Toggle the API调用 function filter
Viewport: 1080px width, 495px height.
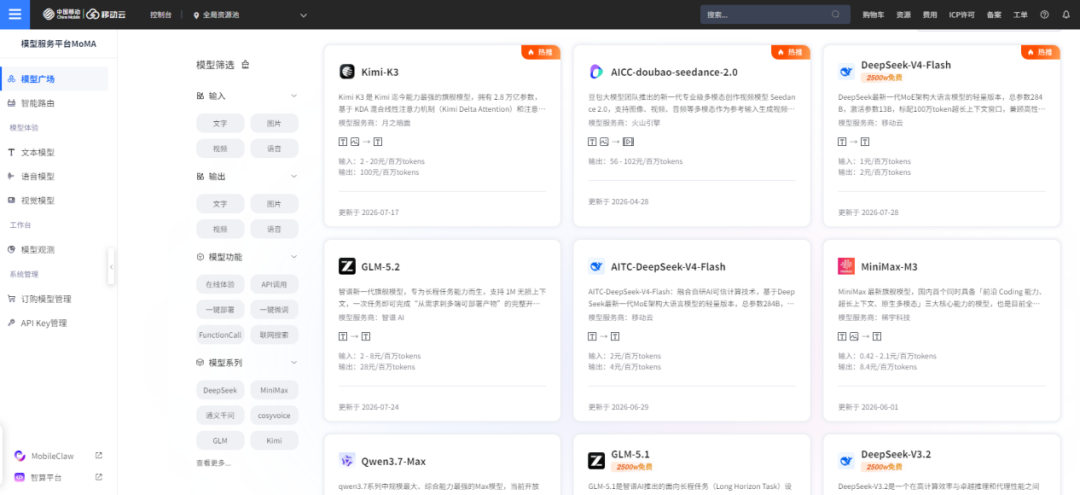(x=274, y=284)
